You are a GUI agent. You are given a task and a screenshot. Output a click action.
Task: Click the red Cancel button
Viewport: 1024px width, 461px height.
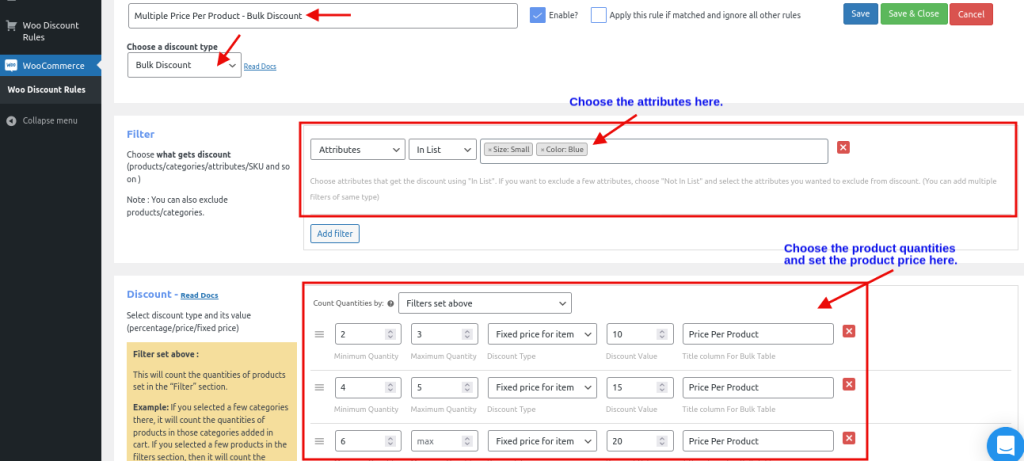tap(971, 14)
